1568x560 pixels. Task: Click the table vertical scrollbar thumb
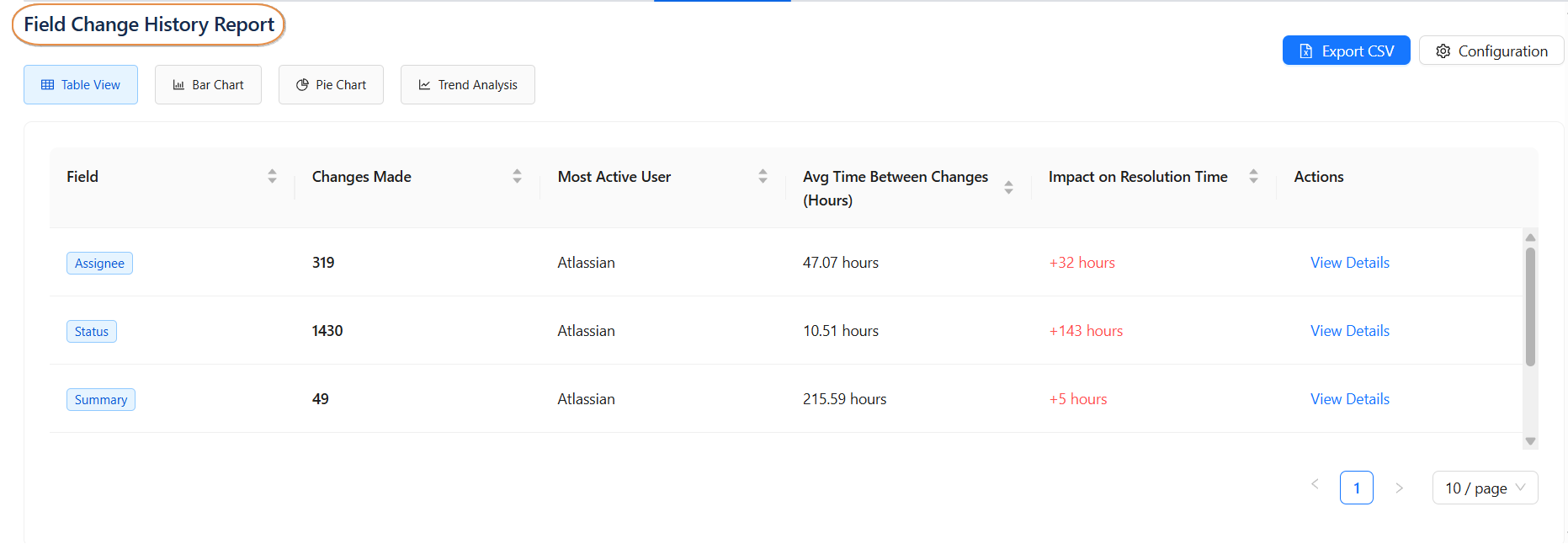(1530, 307)
